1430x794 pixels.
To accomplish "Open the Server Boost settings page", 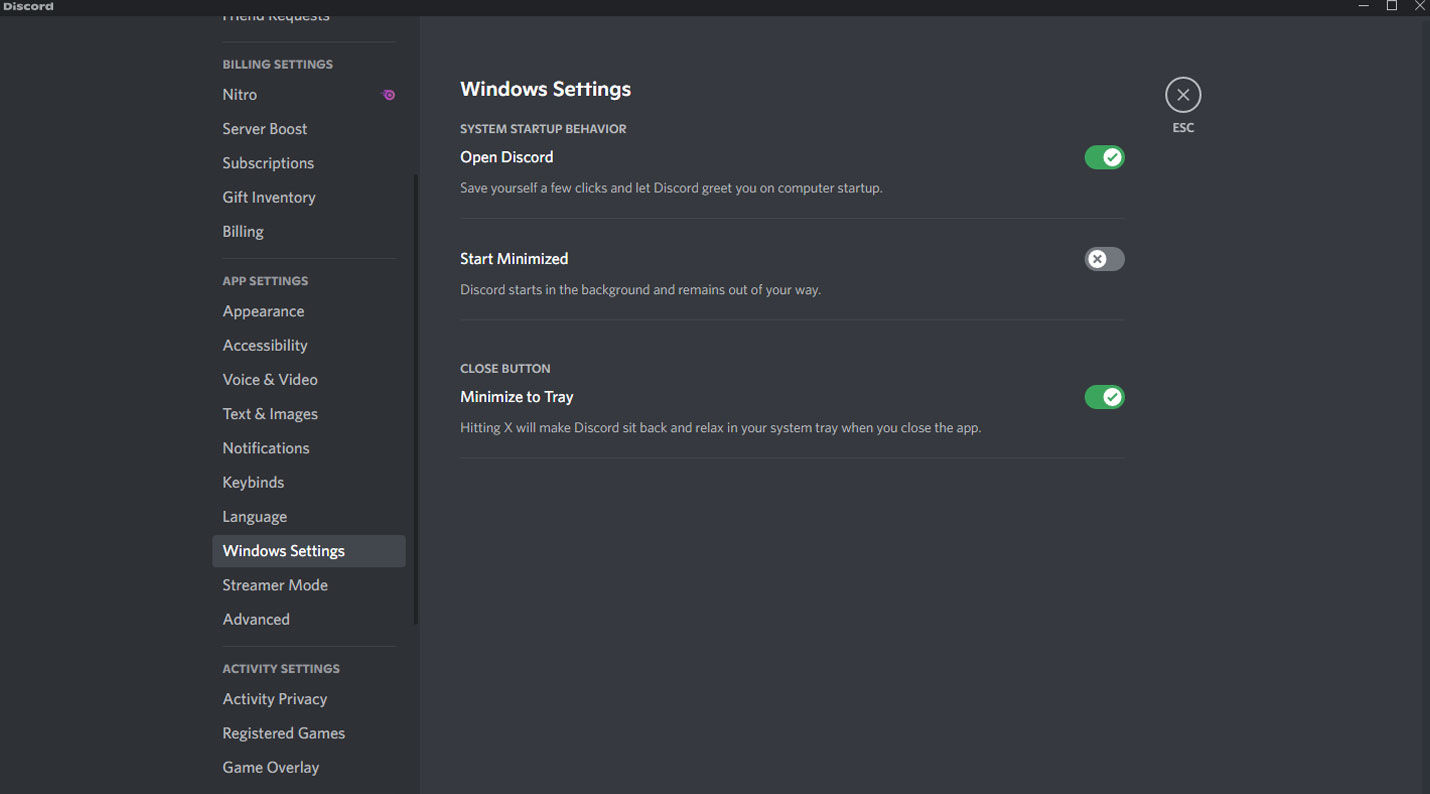I will pos(265,128).
